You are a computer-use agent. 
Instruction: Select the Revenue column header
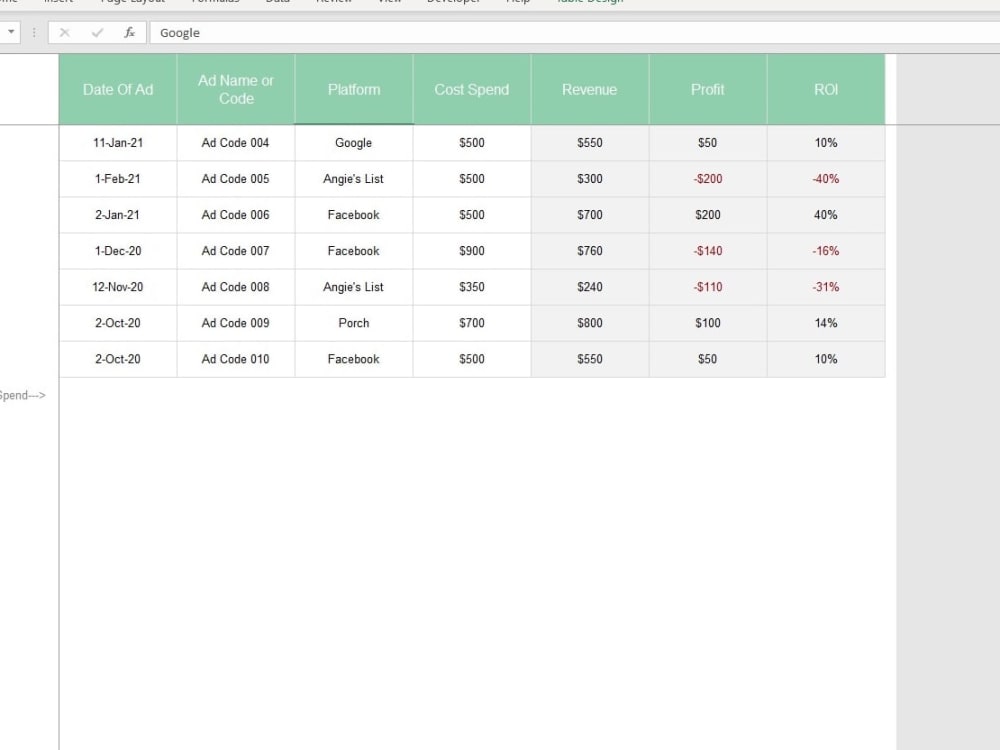pos(590,89)
